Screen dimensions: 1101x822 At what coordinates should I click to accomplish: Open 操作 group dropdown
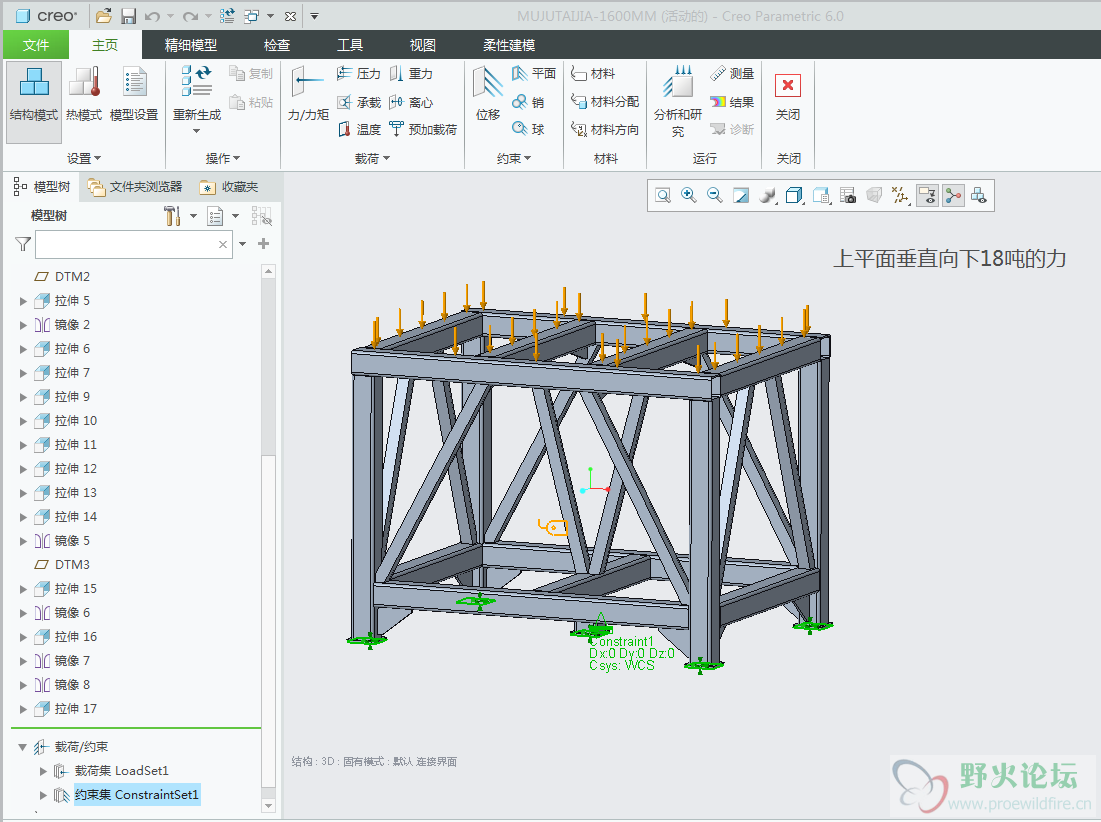point(223,159)
